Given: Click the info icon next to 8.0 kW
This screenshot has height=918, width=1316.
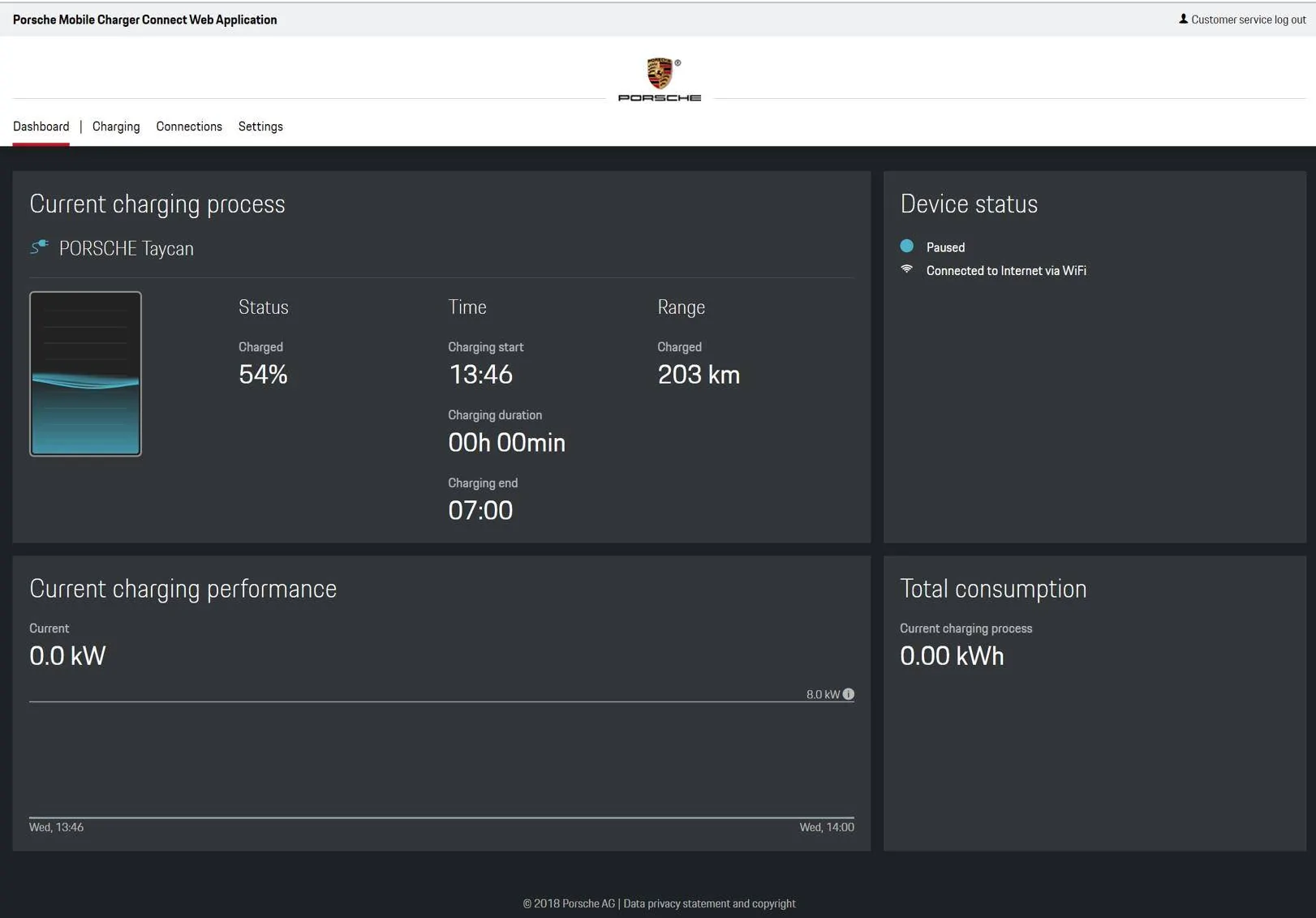Looking at the screenshot, I should [849, 694].
